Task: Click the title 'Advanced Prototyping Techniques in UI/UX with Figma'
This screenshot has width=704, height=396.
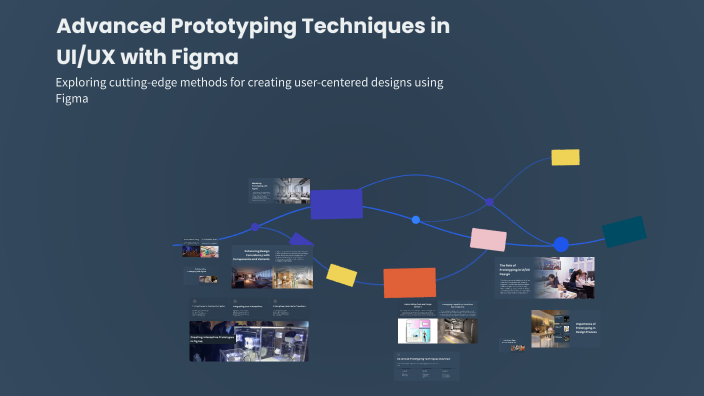Action: [x=253, y=41]
